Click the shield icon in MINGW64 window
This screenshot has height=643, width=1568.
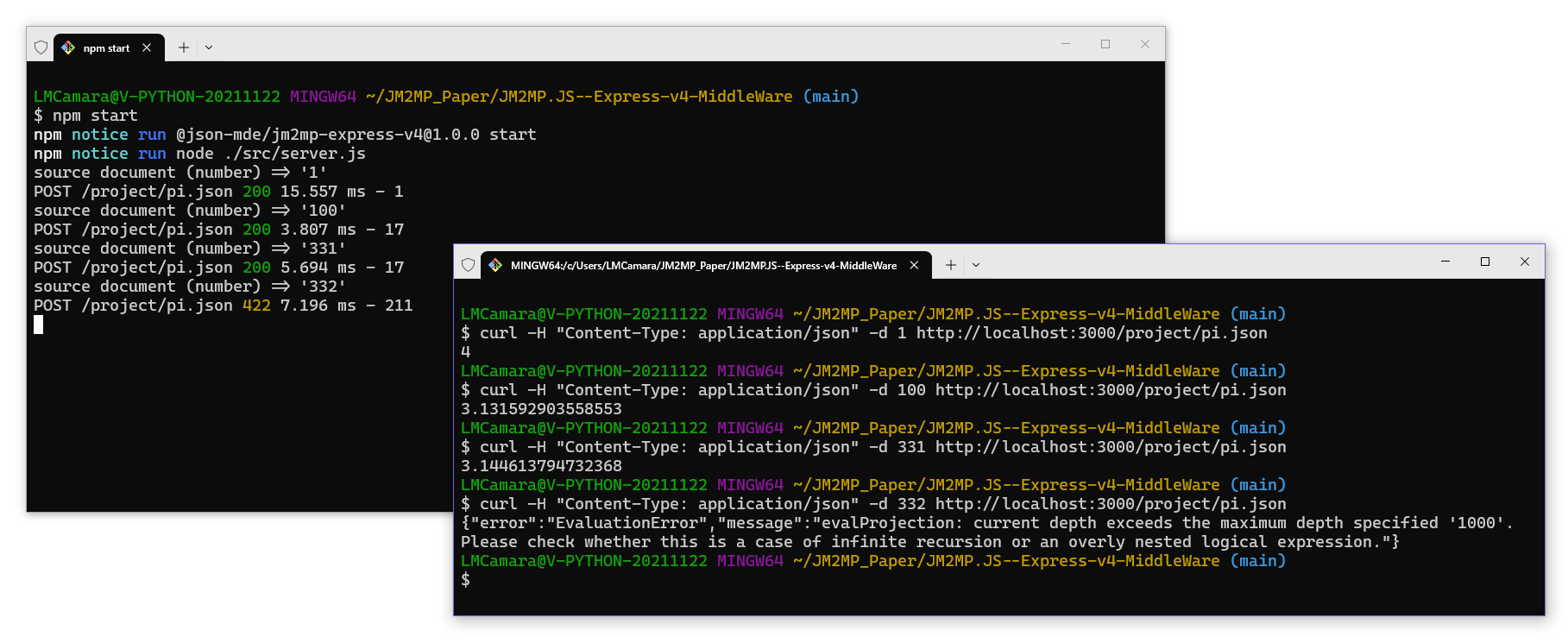tap(468, 265)
